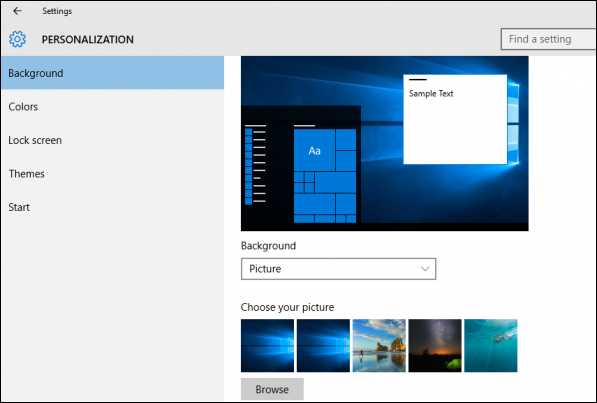Select the beach rocks wallpaper thumbnail
This screenshot has height=403, width=597.
point(379,345)
